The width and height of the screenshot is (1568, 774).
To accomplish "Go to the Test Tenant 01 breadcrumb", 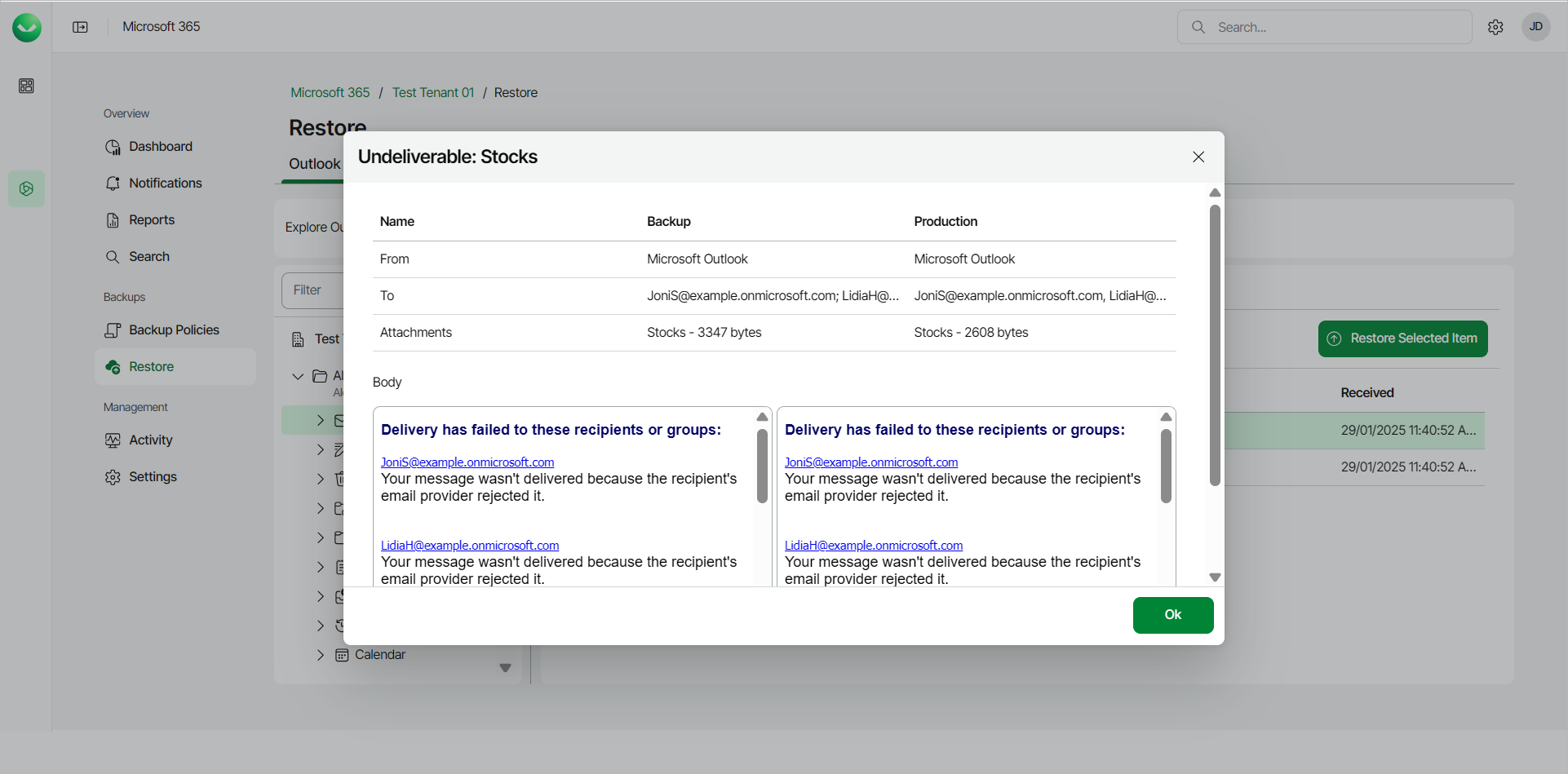I will (x=432, y=93).
